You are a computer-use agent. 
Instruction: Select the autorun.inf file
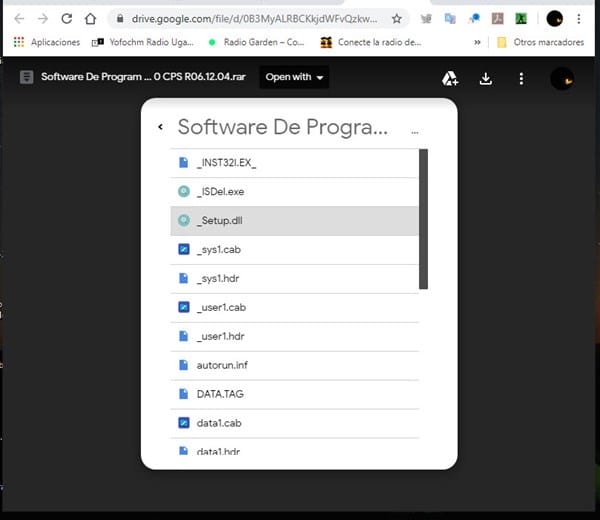[294, 365]
